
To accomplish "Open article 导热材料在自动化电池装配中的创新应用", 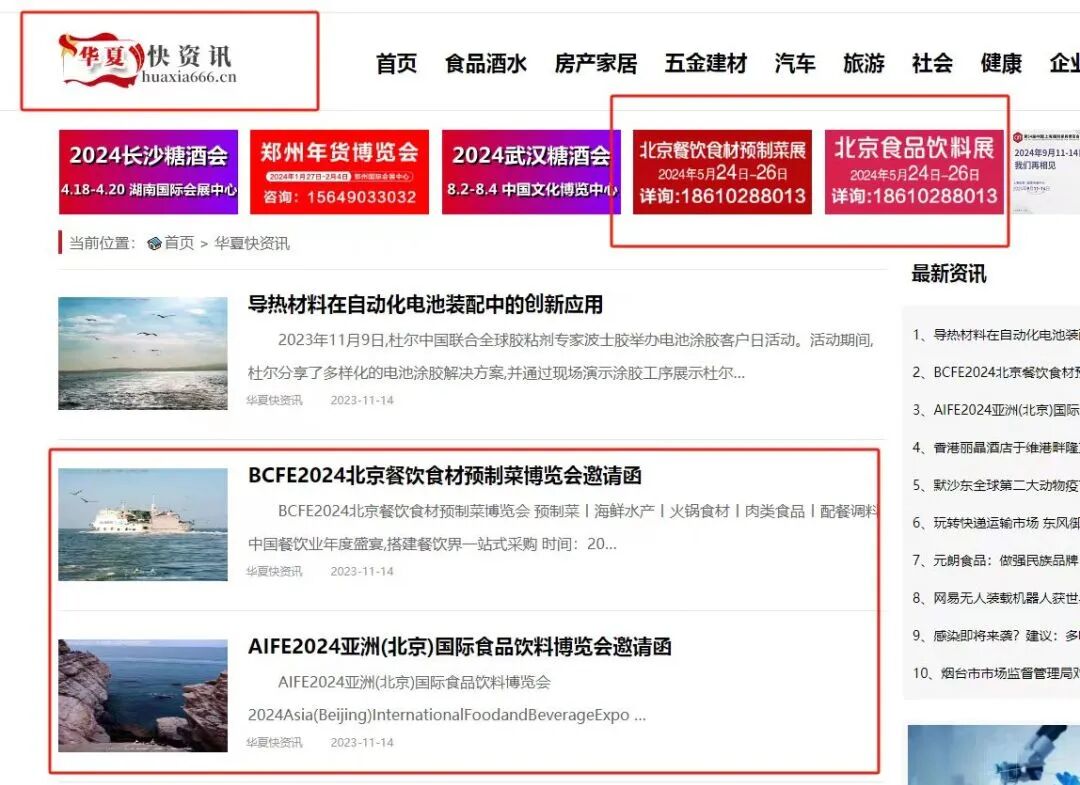I will coord(425,304).
